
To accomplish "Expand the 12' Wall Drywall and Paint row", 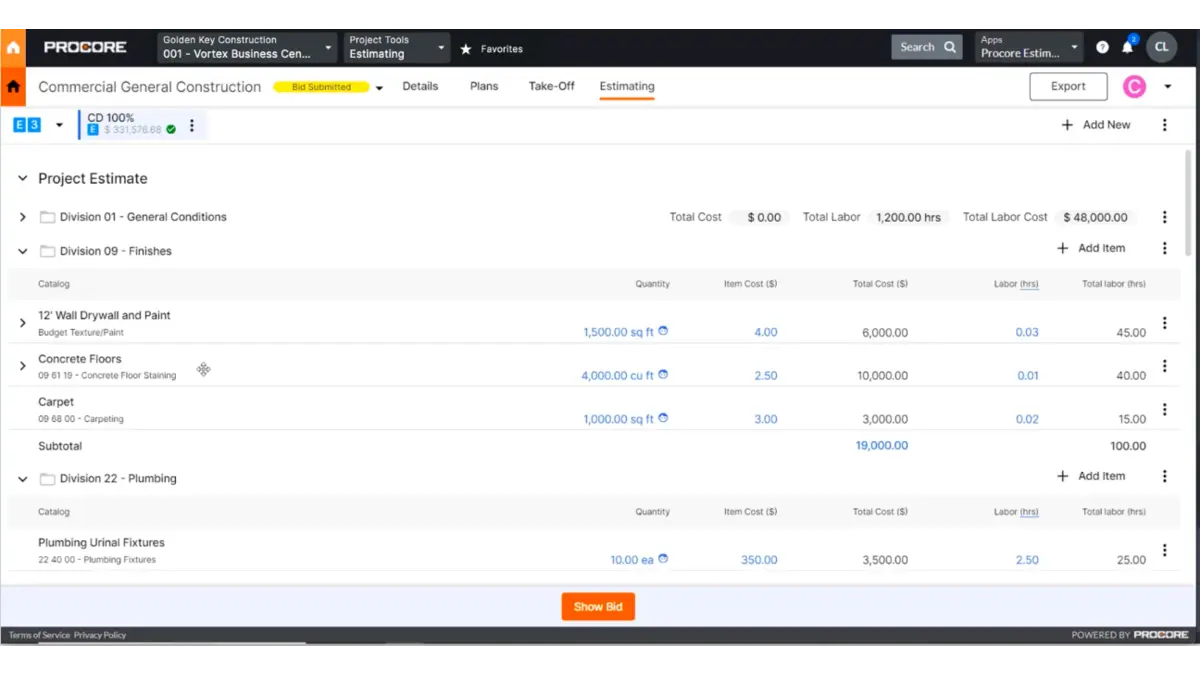I will tap(23, 323).
